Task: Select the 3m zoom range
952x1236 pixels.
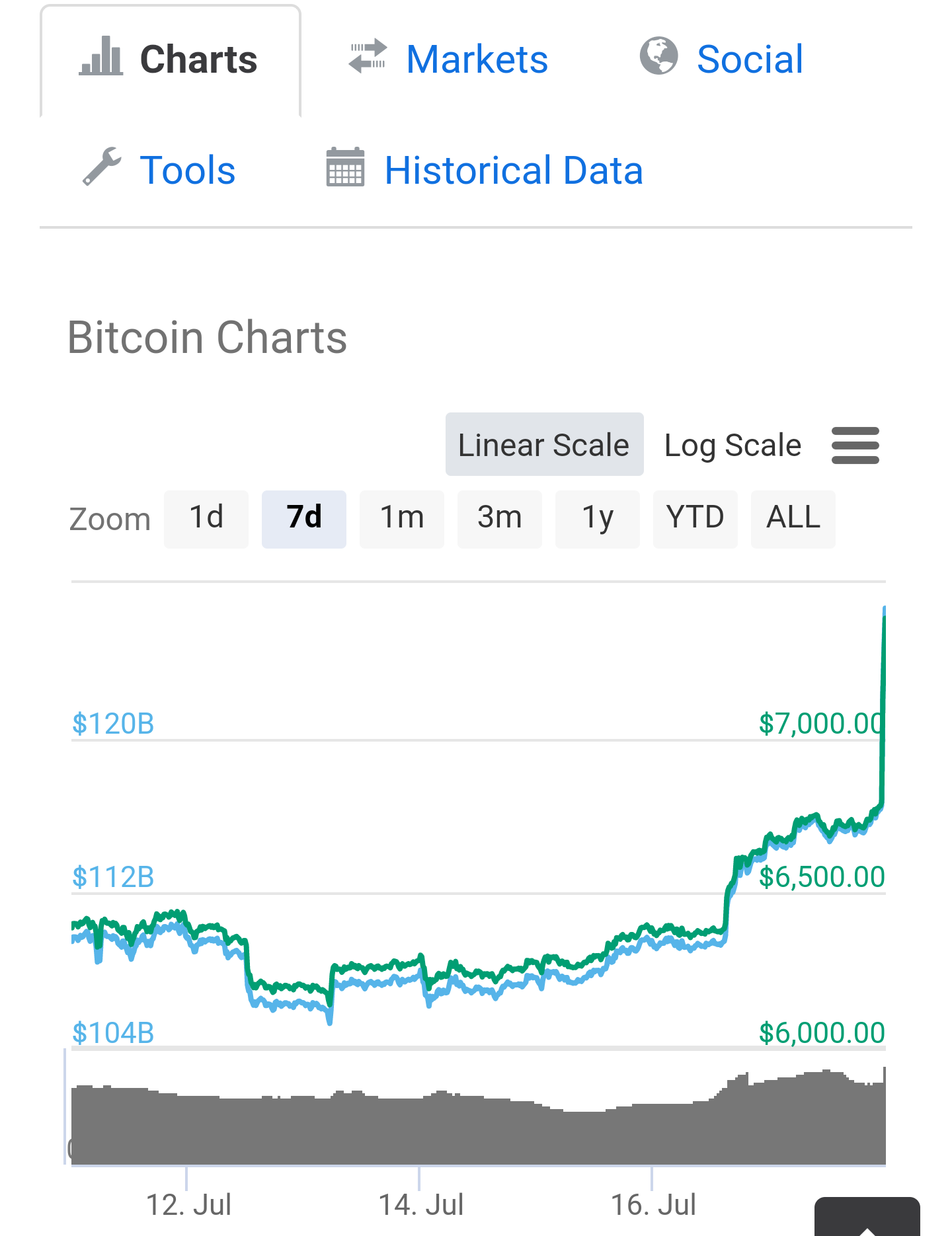Action: click(x=500, y=519)
